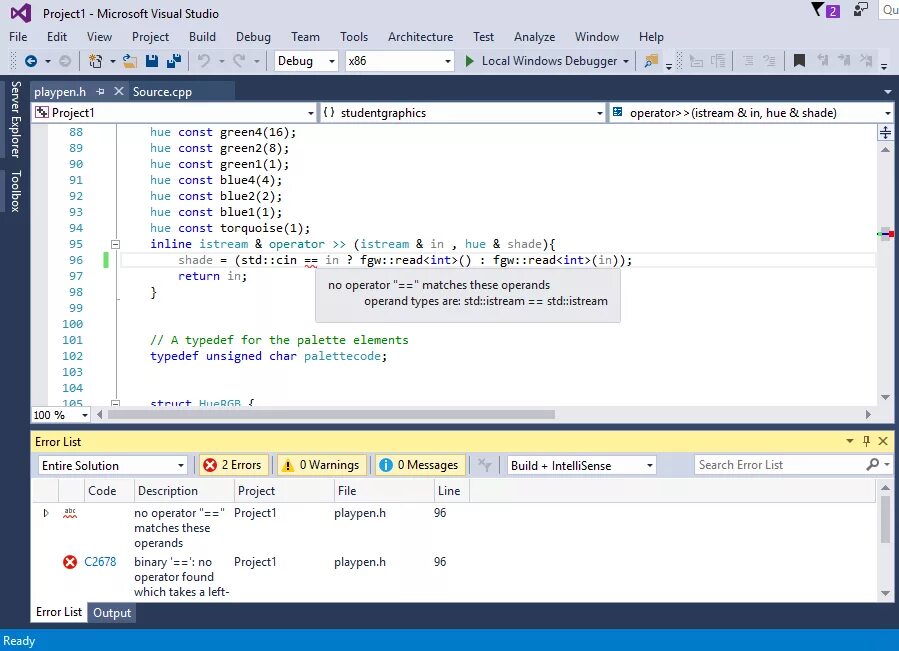Click the feedback icon beside notifications

pyautogui.click(x=861, y=10)
